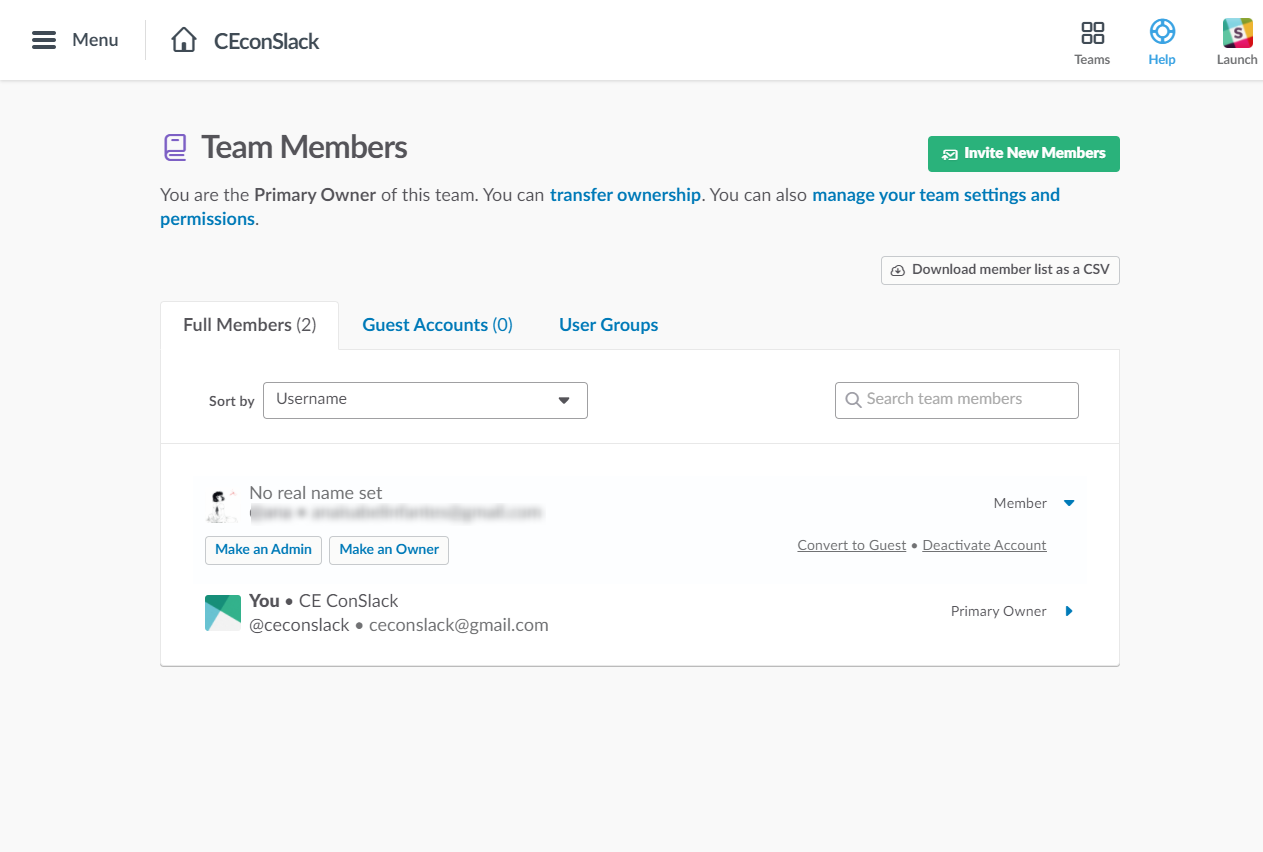Click the Invite New Members button

click(x=1024, y=154)
